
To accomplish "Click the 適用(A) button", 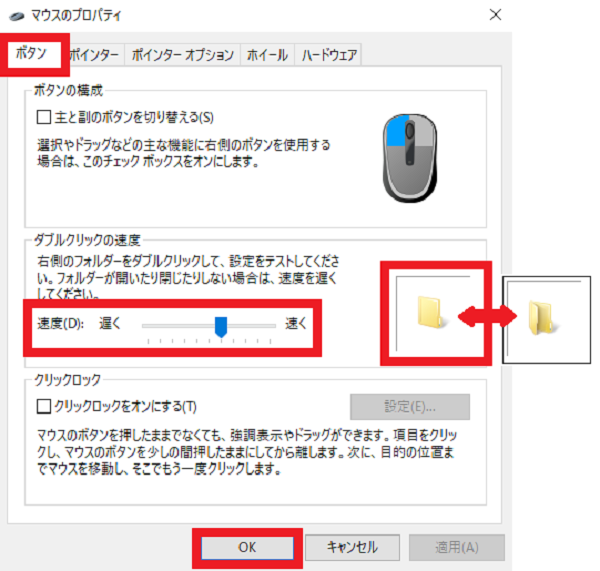I will 457,548.
